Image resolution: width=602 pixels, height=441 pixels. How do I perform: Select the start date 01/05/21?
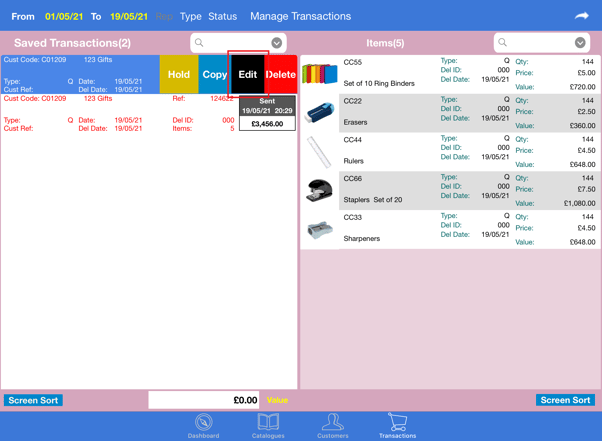[64, 16]
